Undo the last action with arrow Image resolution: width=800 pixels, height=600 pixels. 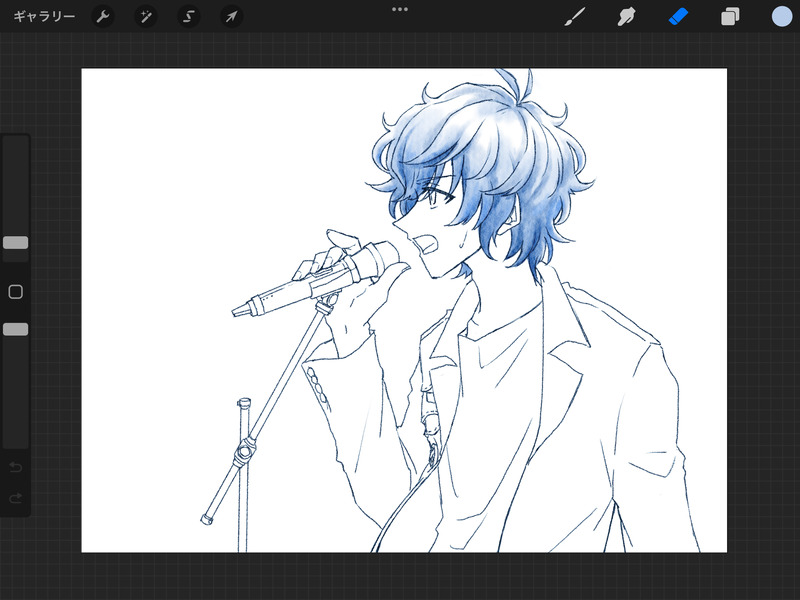tap(16, 467)
